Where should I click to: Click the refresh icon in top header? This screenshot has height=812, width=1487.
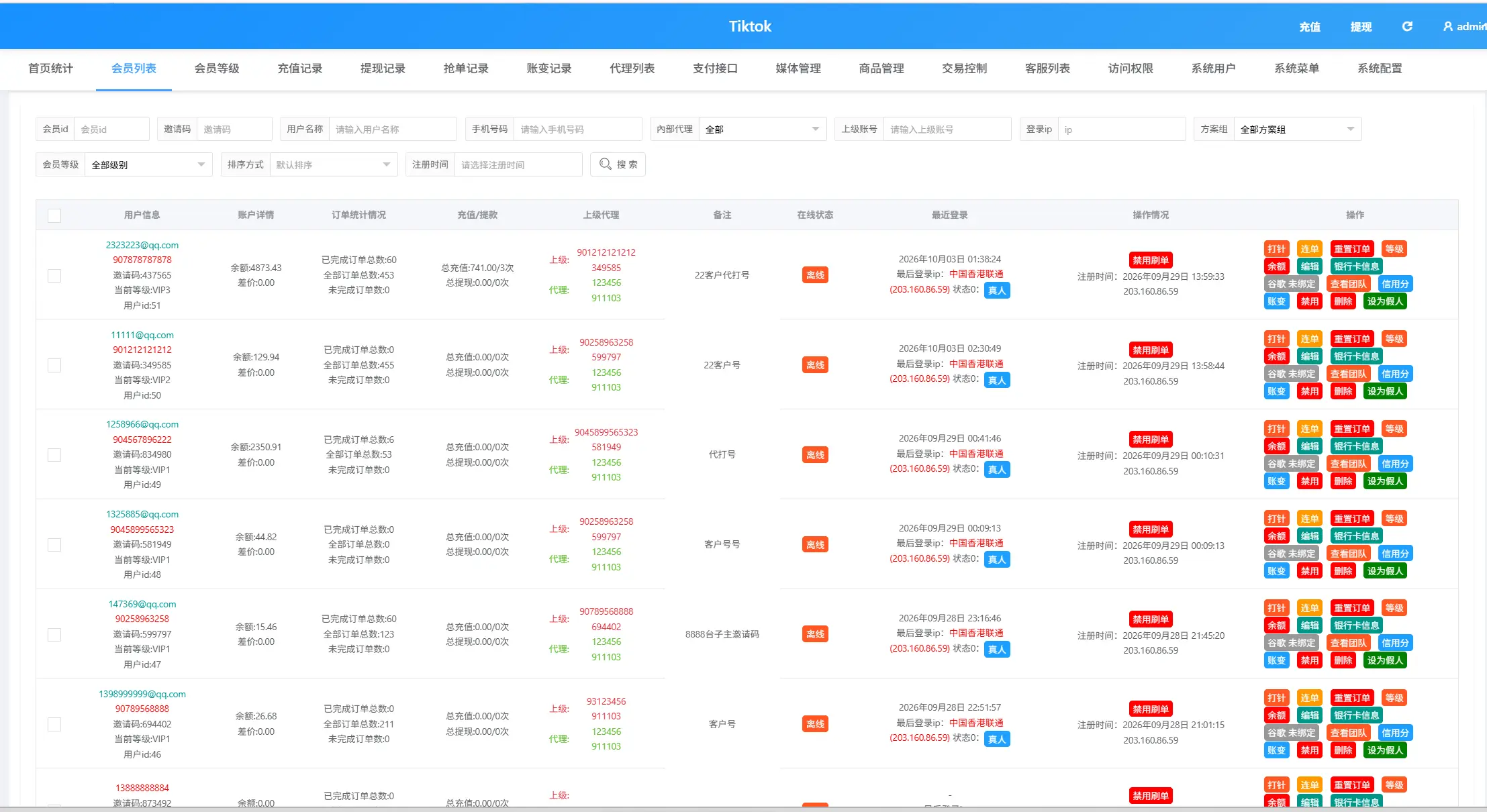click(x=1407, y=26)
